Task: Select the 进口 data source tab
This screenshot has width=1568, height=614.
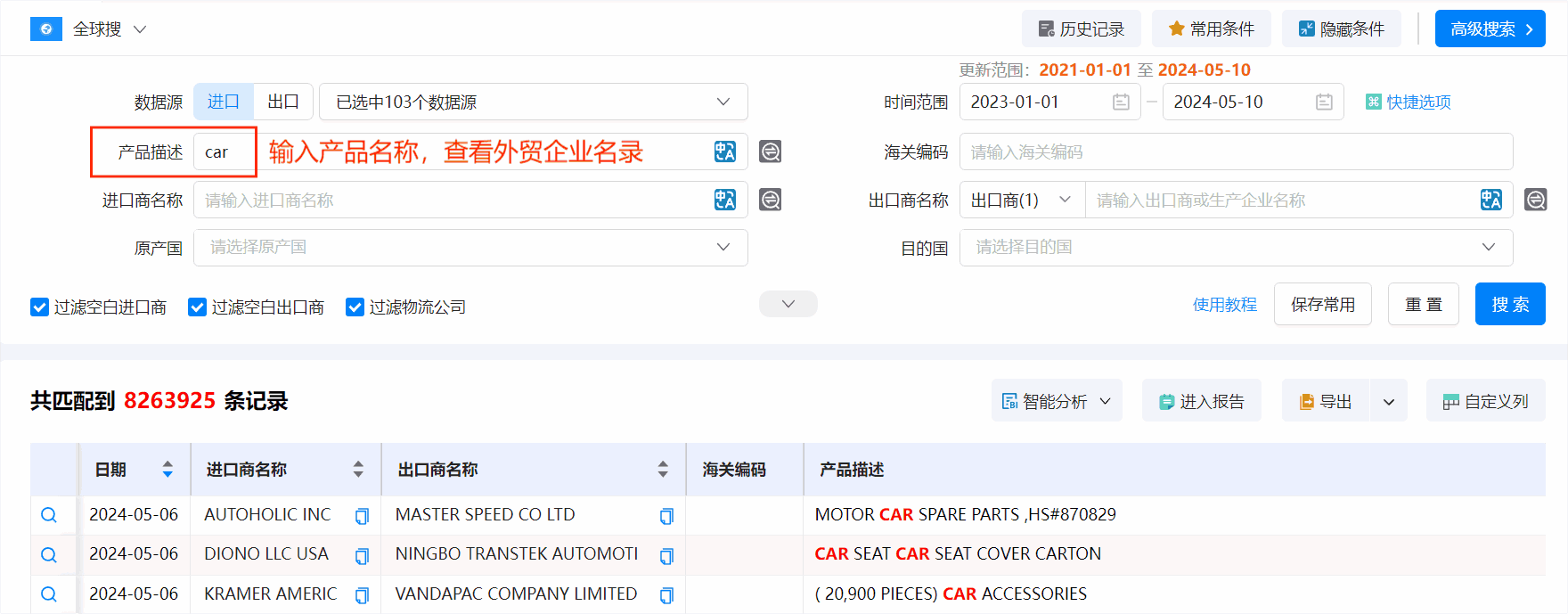Action: [224, 102]
